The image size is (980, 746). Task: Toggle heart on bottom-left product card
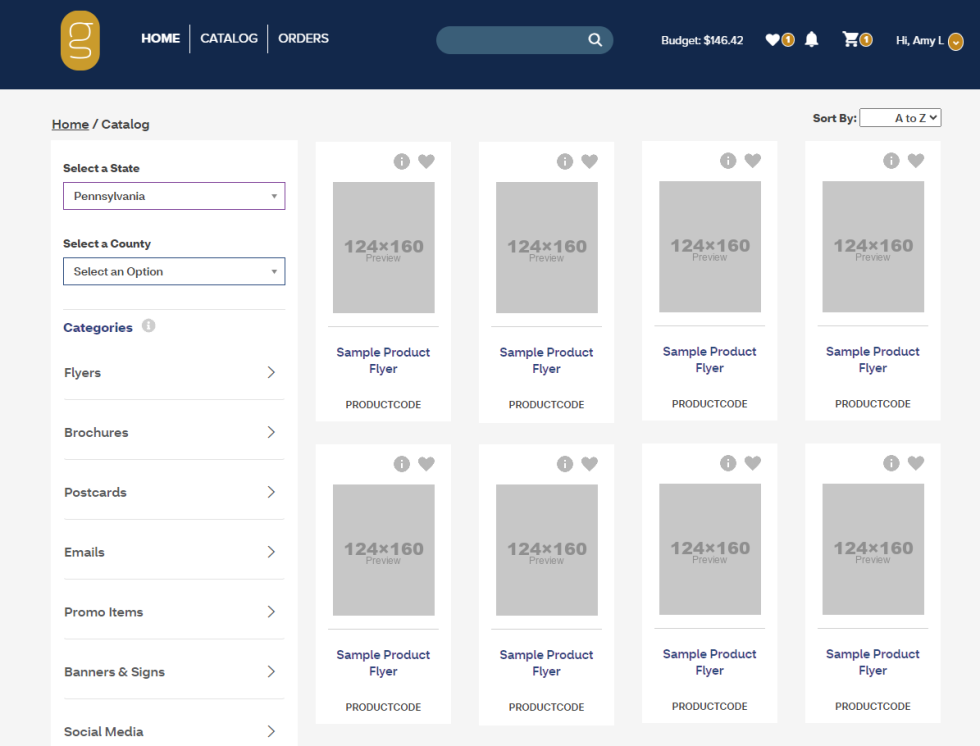click(x=426, y=464)
